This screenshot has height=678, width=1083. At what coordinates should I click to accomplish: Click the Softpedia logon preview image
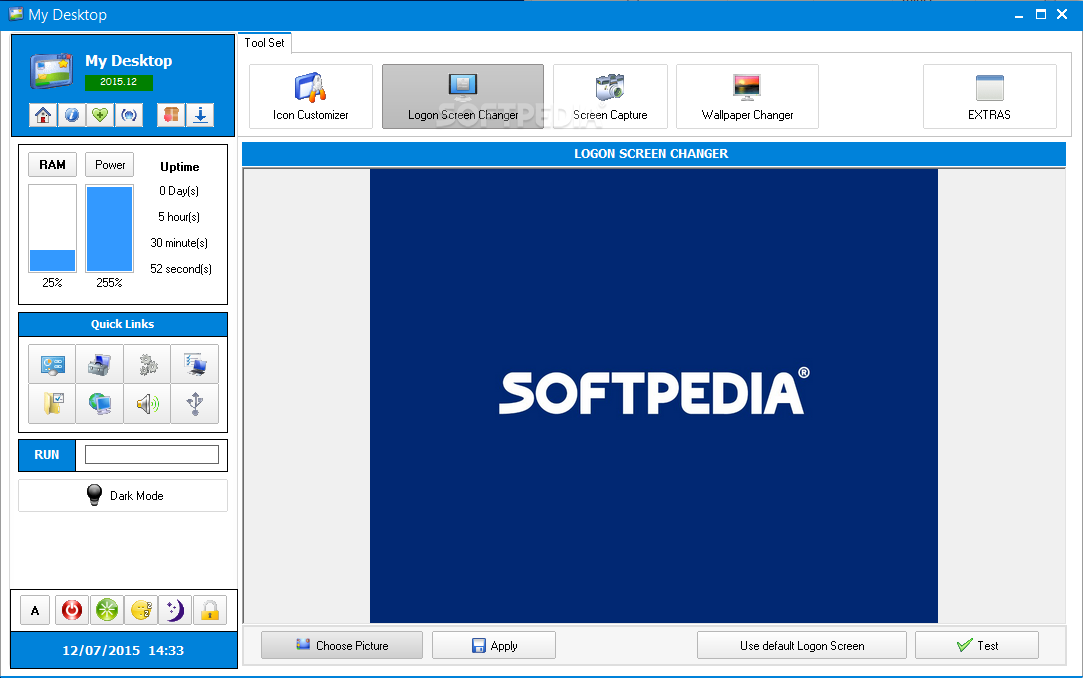654,396
